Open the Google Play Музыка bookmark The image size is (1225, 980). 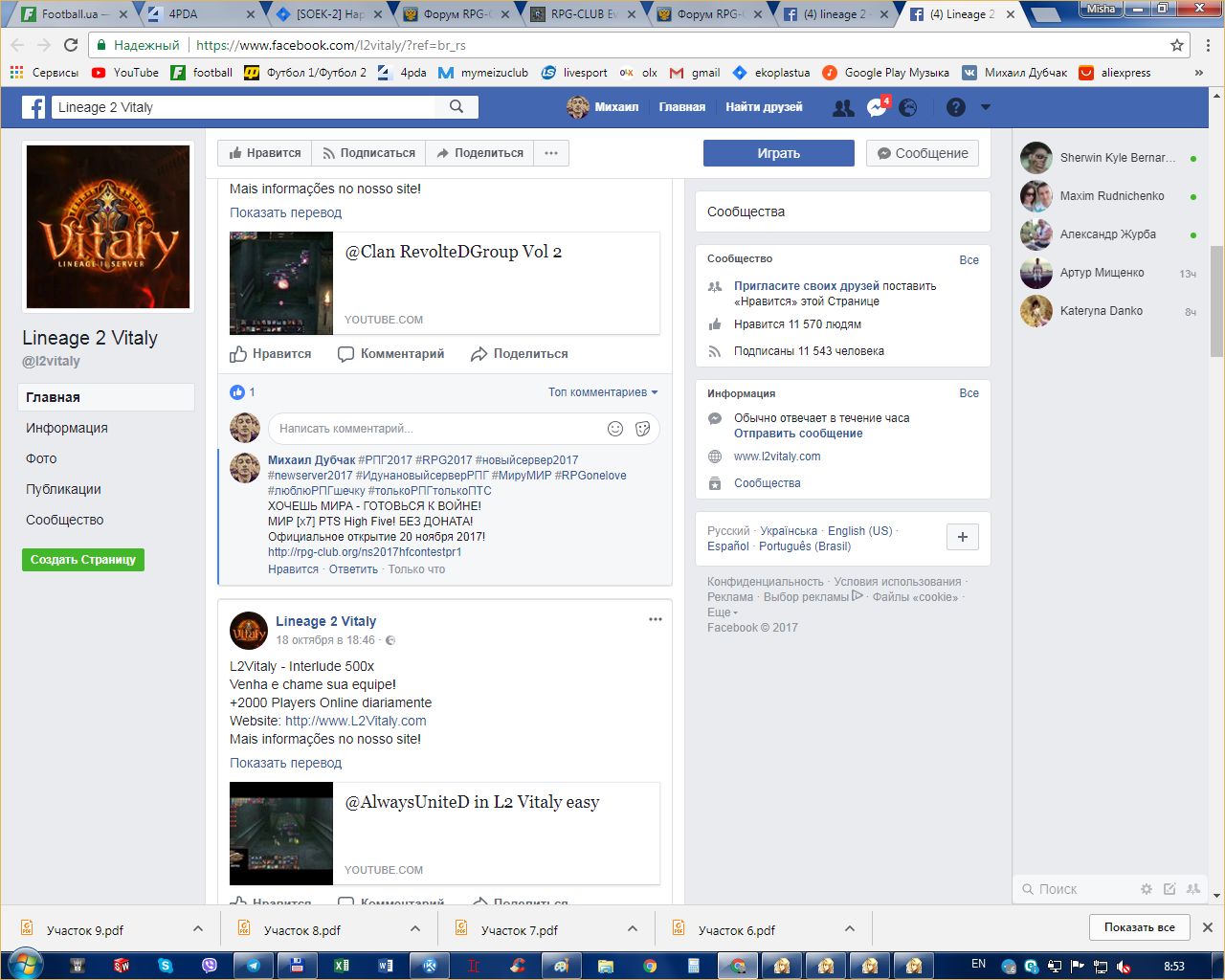coord(886,73)
